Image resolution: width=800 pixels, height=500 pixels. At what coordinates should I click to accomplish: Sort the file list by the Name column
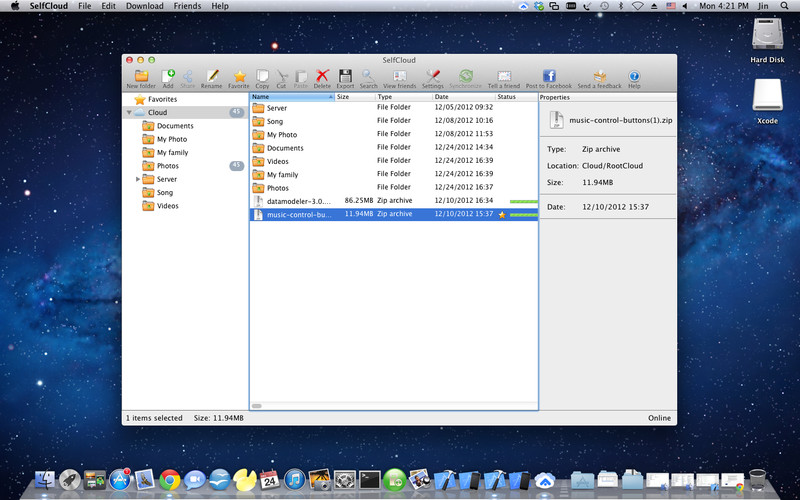pyautogui.click(x=292, y=97)
